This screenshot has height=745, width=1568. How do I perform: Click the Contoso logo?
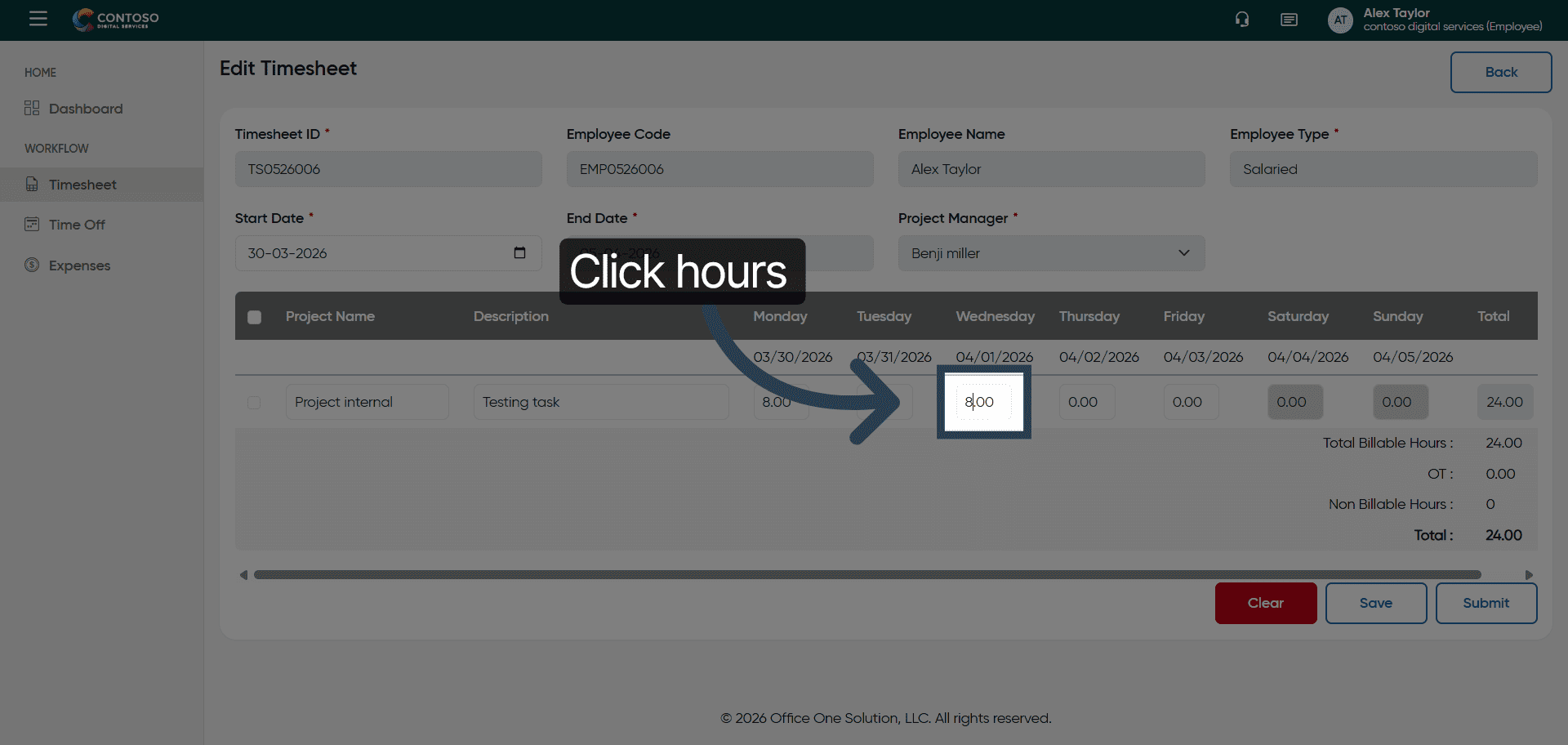pyautogui.click(x=116, y=20)
